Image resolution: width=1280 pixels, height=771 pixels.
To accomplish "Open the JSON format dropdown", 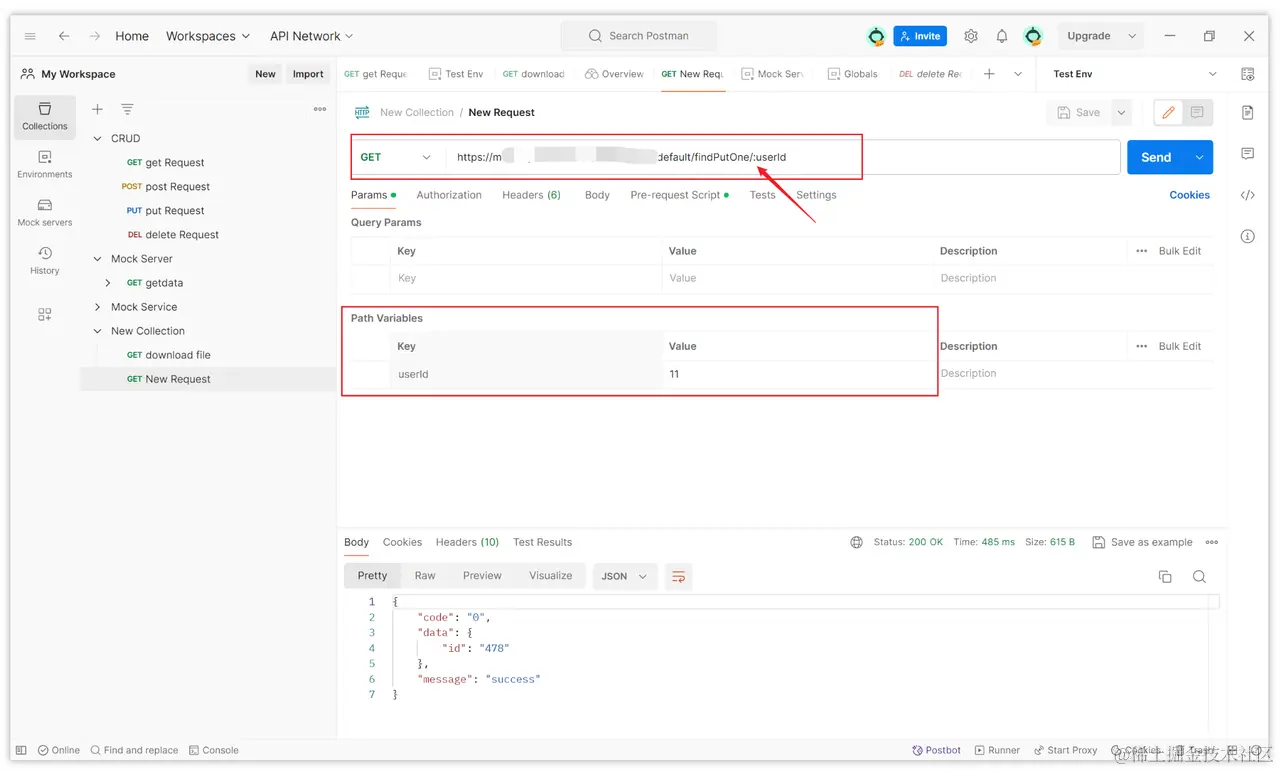I will coord(623,576).
